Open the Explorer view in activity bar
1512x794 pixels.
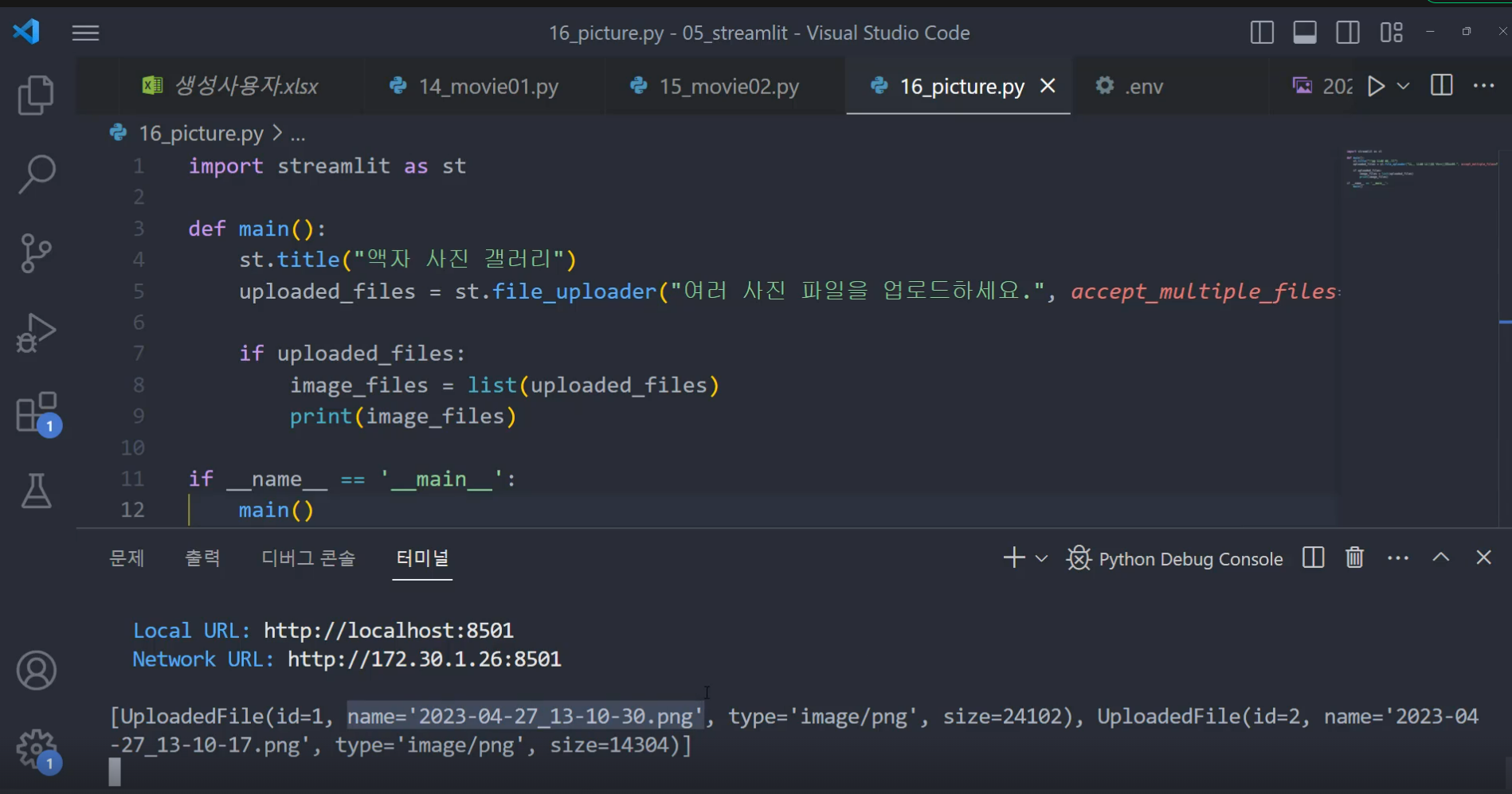pos(36,95)
